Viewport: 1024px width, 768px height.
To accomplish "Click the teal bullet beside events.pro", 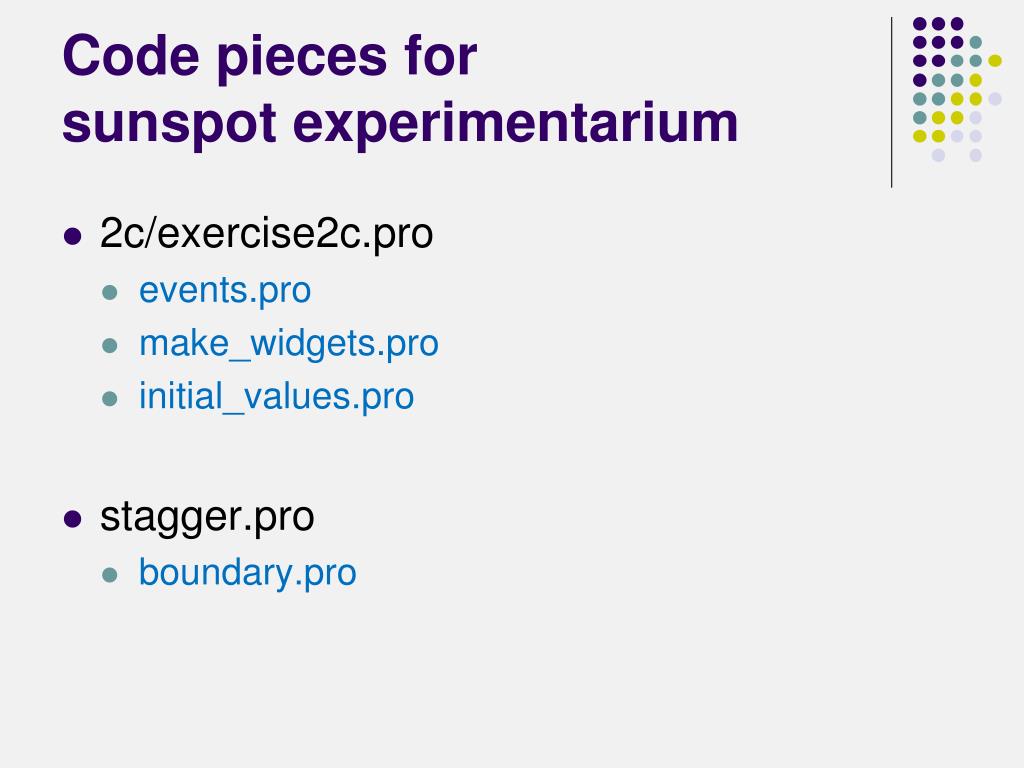I will (110, 292).
